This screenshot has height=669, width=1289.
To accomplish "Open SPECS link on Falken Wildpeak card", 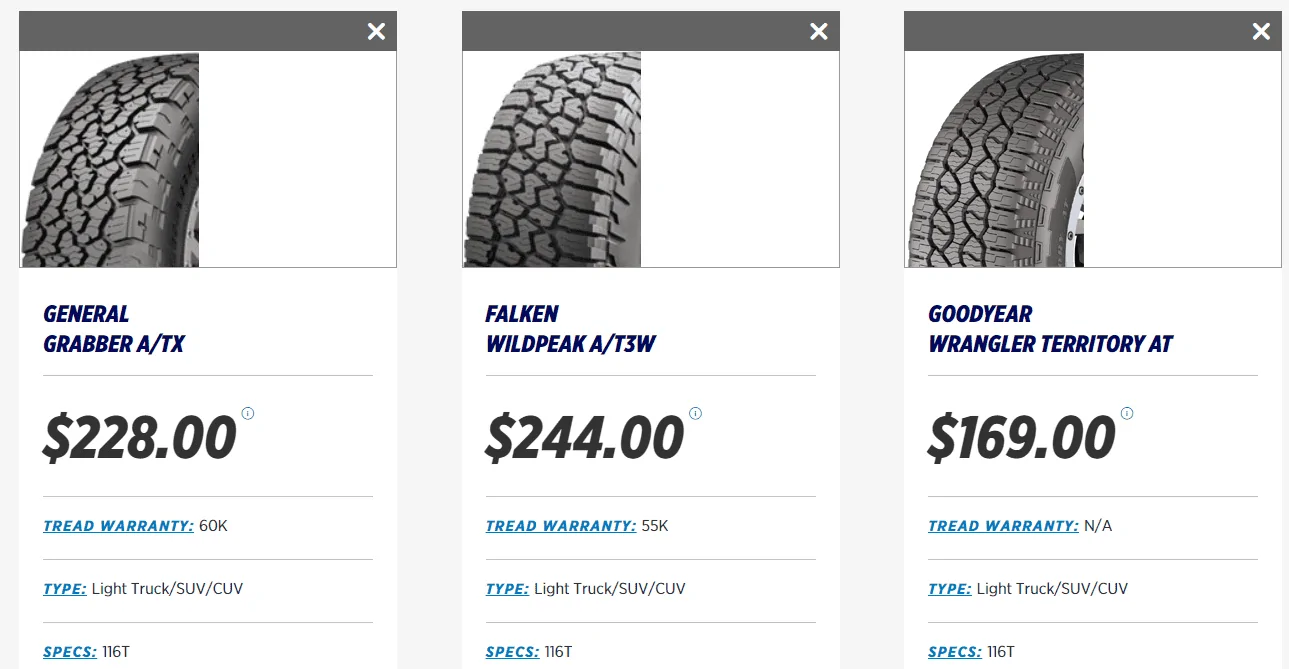I will coord(513,651).
